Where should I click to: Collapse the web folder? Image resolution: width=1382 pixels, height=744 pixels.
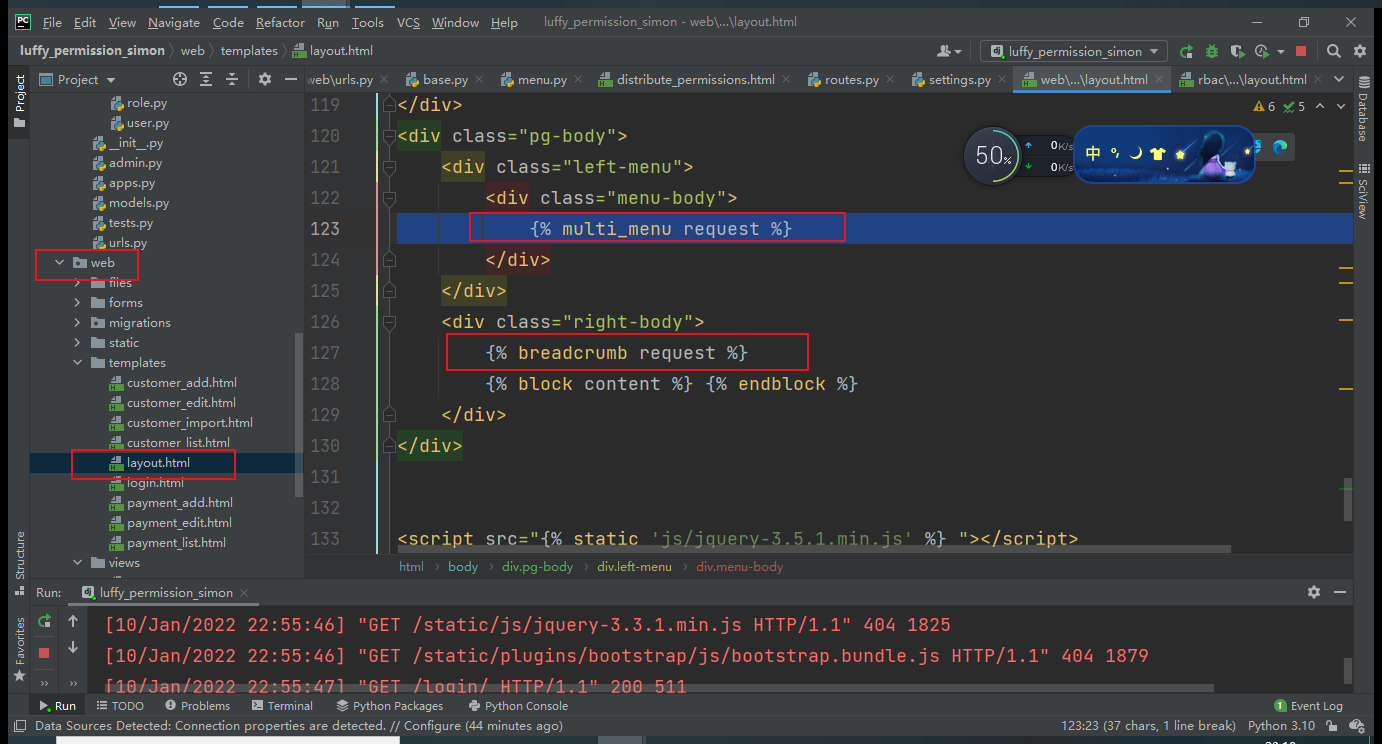59,263
